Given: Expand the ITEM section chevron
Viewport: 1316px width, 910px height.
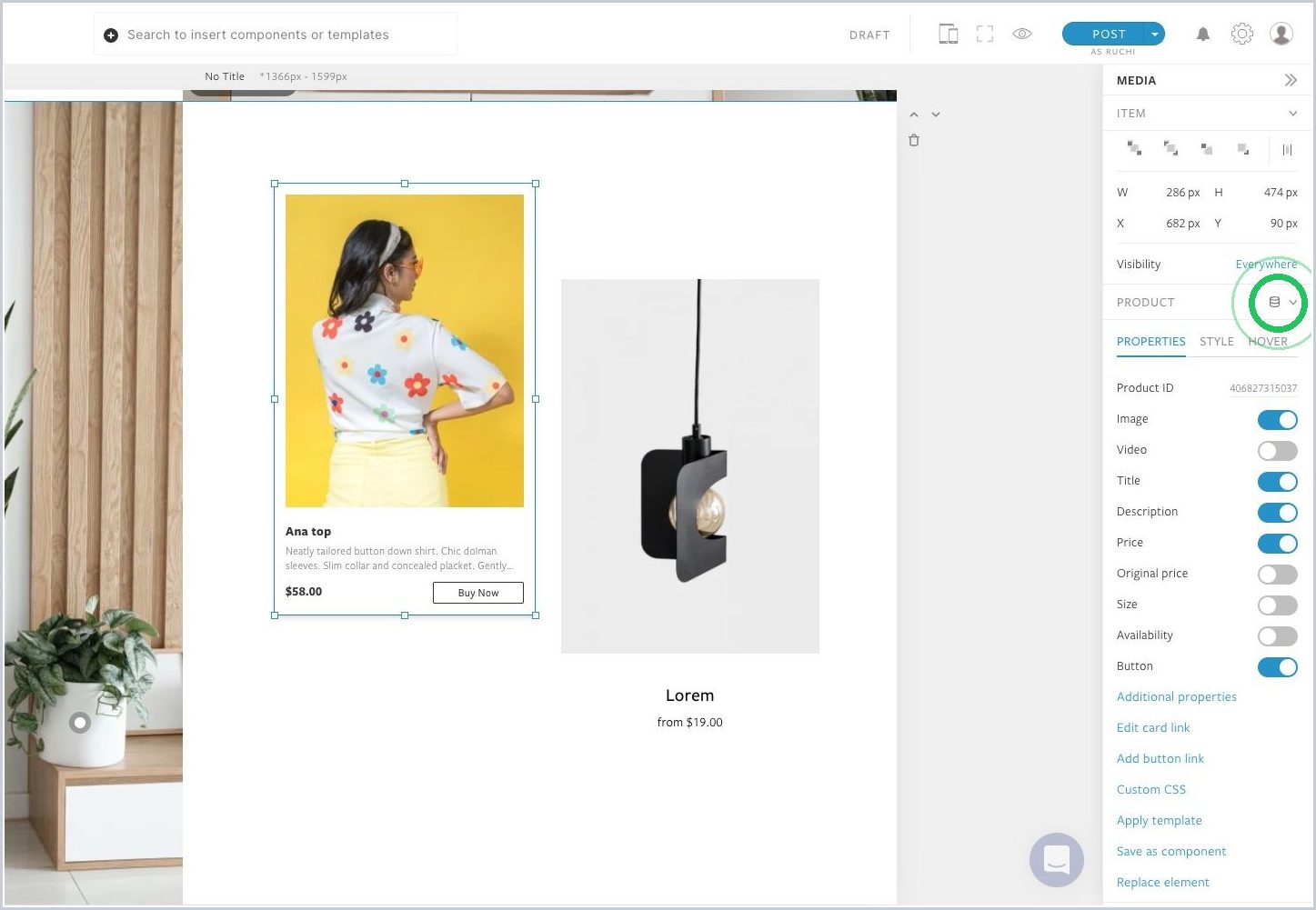Looking at the screenshot, I should (1292, 114).
